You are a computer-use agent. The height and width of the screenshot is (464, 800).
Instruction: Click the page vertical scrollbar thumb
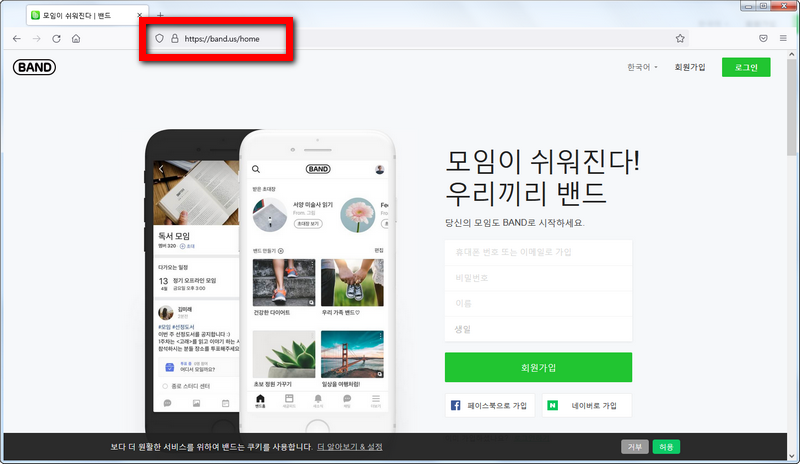(x=791, y=107)
